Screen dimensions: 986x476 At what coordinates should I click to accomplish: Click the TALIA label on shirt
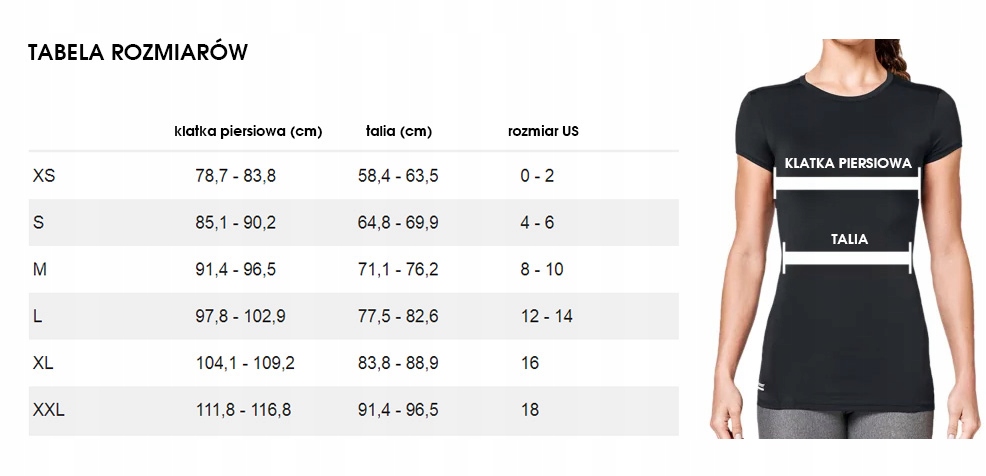849,240
